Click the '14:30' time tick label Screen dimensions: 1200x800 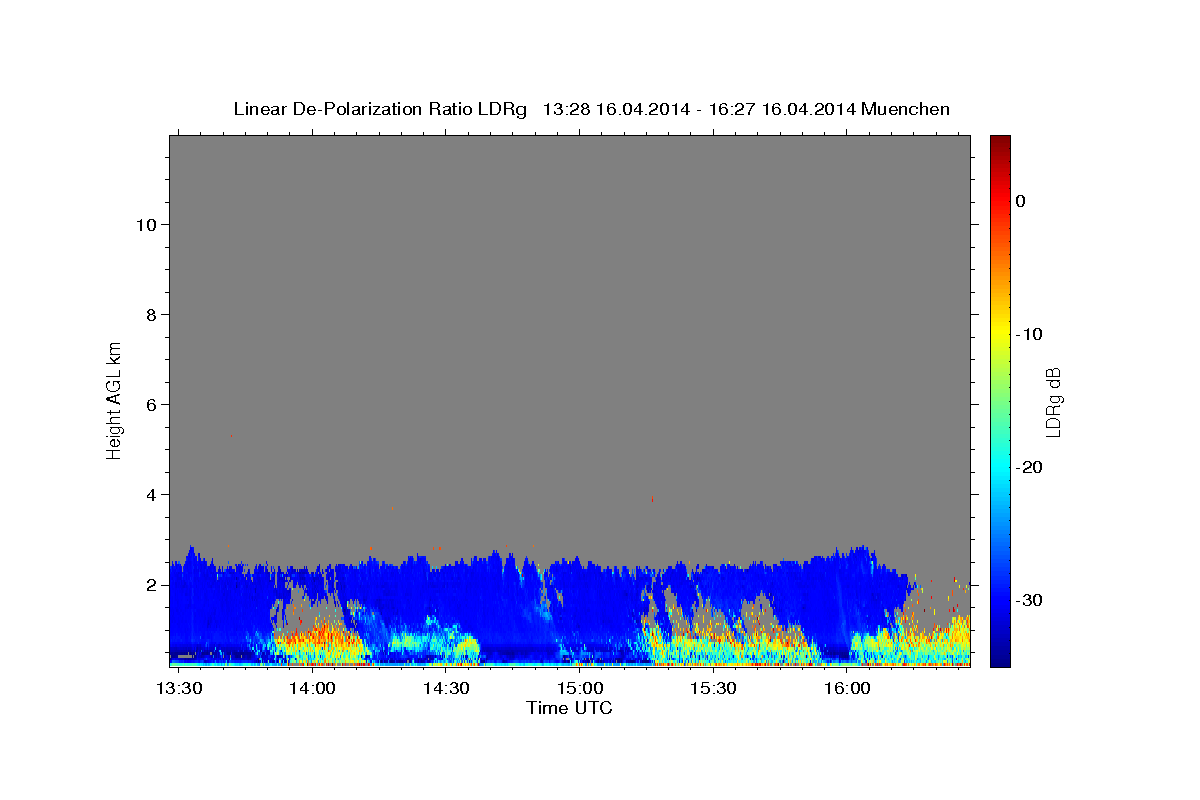(x=446, y=688)
